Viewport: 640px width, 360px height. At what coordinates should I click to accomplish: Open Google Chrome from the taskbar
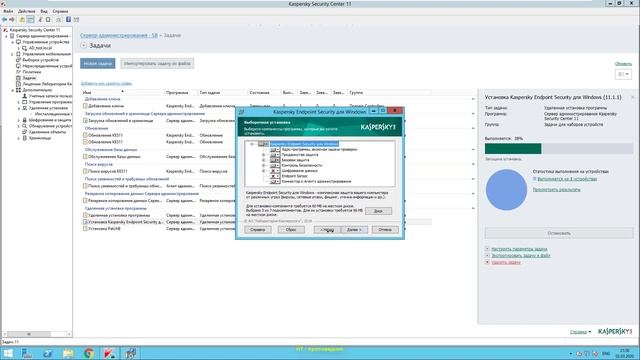(x=89, y=353)
